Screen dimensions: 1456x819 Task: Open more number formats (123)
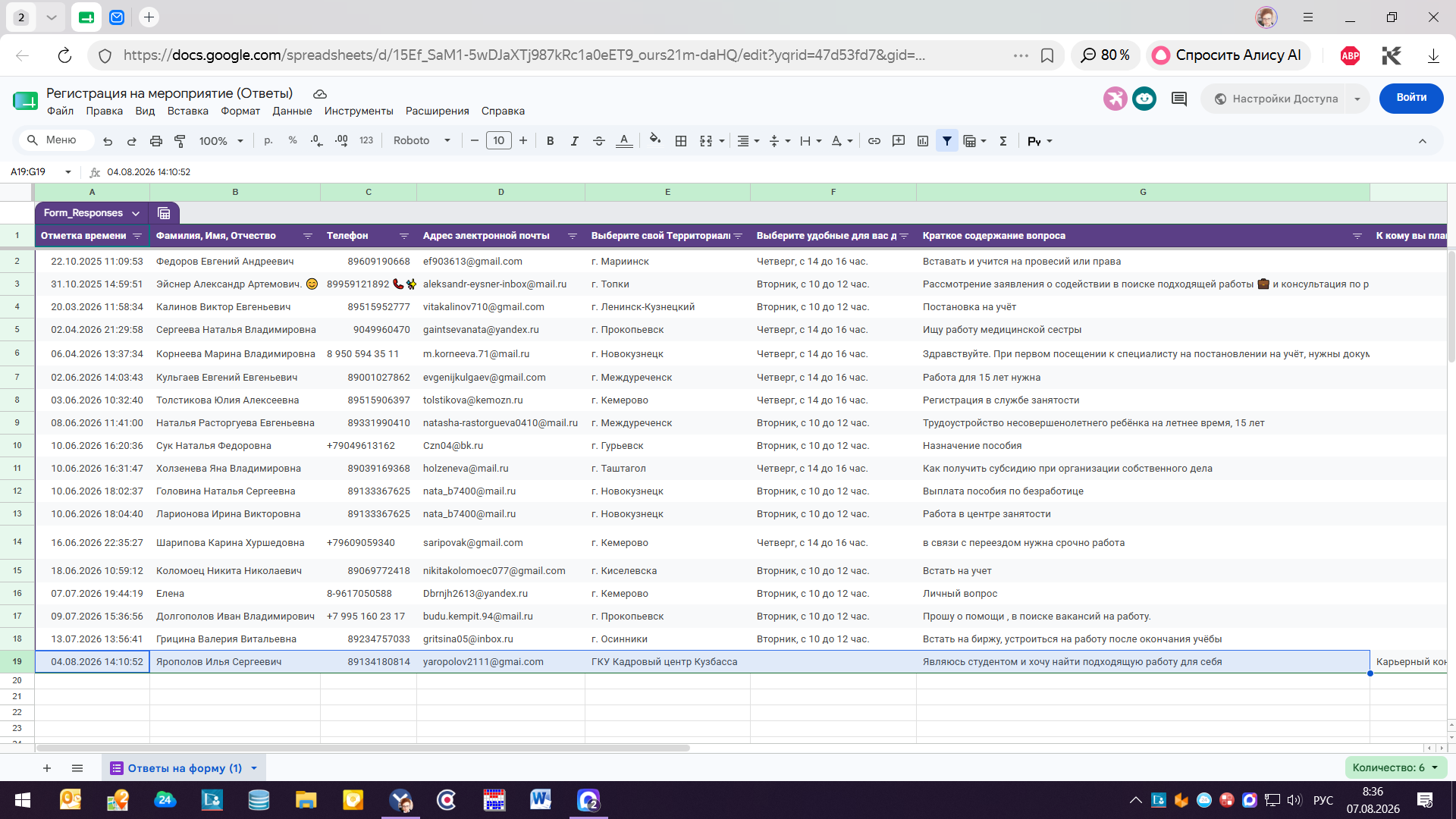366,140
